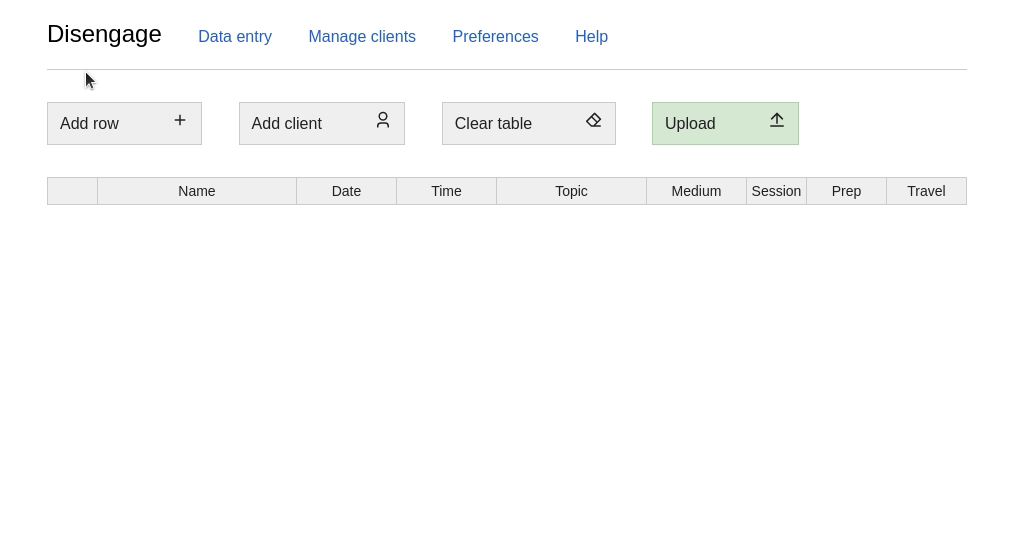Select the Travel column header
1015x536 pixels.
(926, 191)
